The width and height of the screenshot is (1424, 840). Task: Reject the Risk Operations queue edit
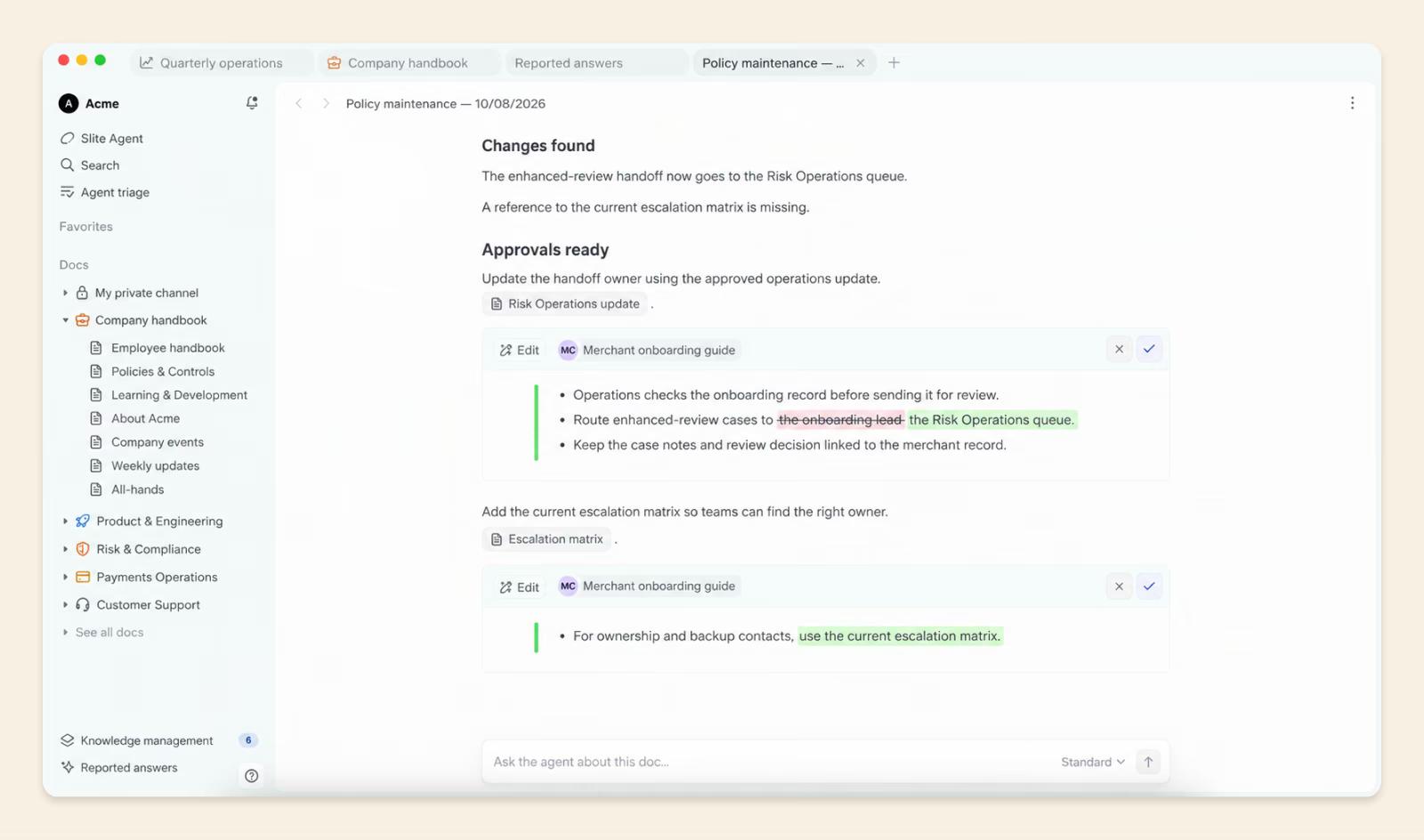pyautogui.click(x=1119, y=350)
